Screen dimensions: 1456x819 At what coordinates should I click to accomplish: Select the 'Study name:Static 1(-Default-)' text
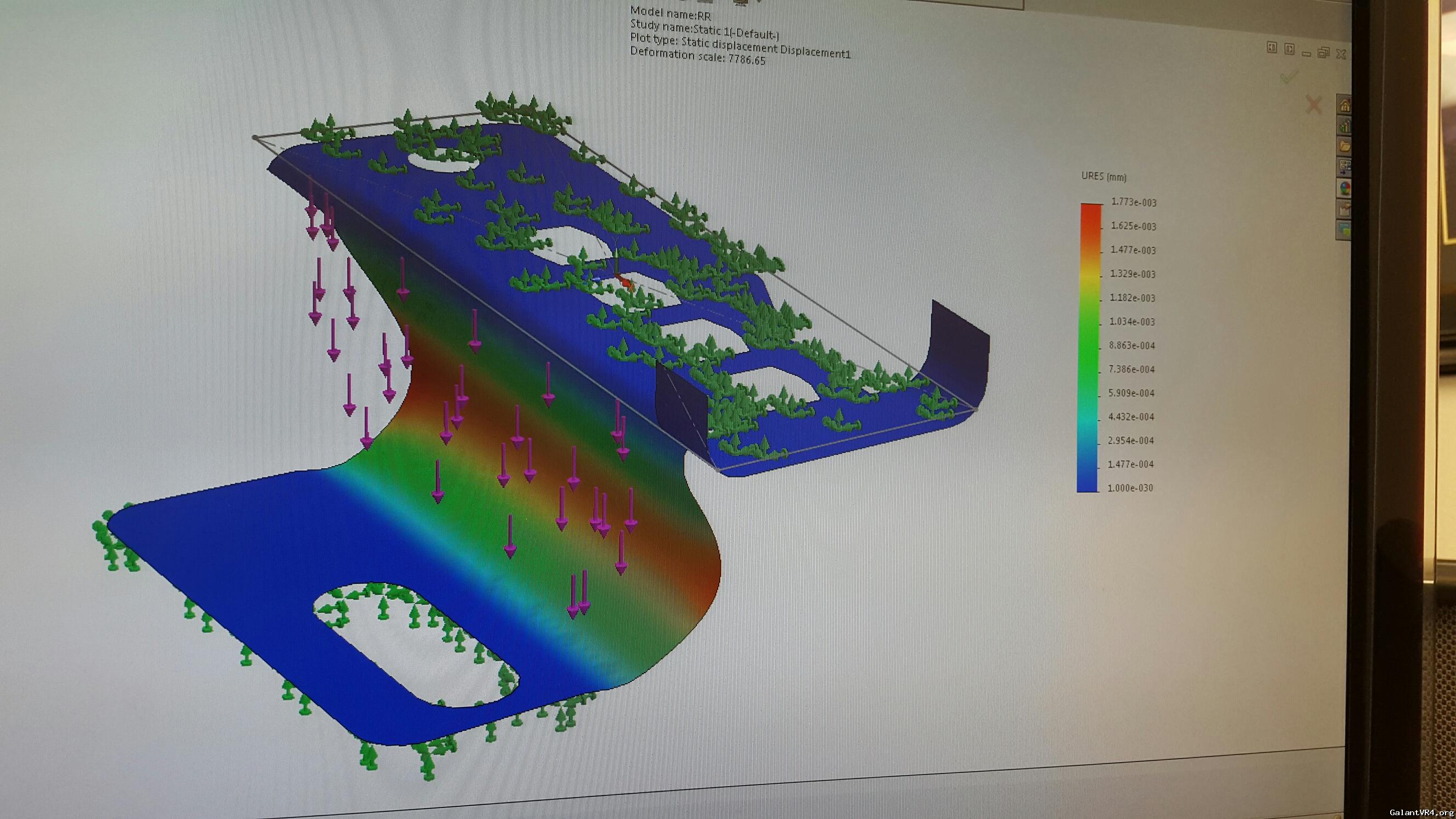tap(705, 30)
